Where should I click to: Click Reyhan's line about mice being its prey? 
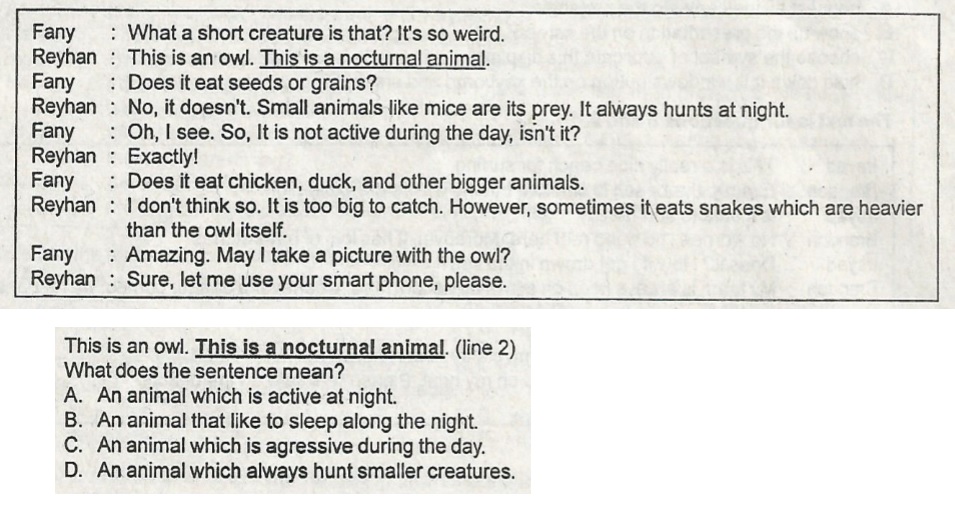[458, 109]
